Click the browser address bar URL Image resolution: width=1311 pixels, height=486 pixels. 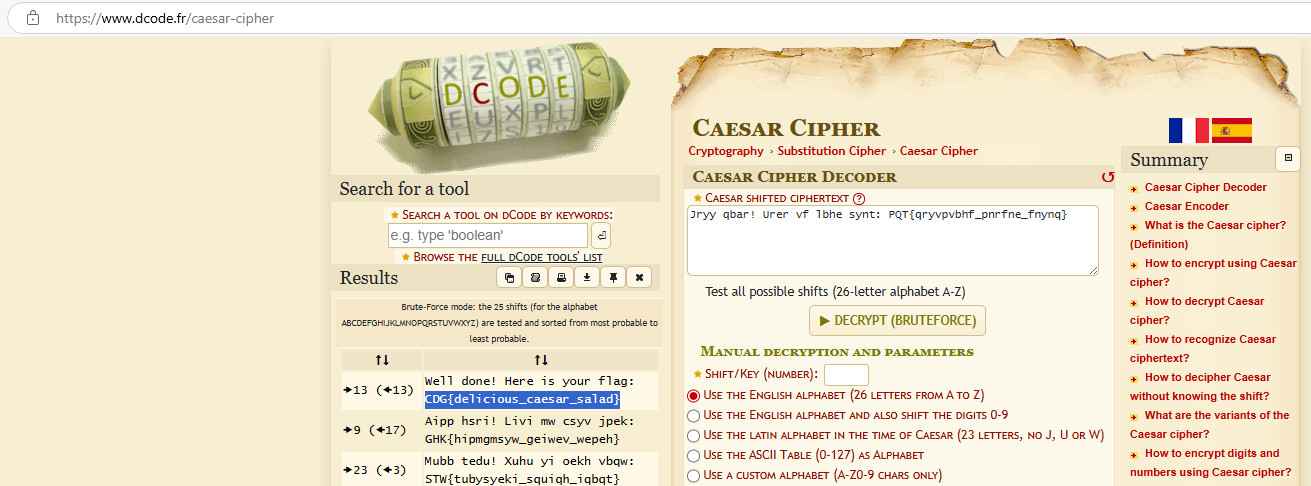[165, 18]
